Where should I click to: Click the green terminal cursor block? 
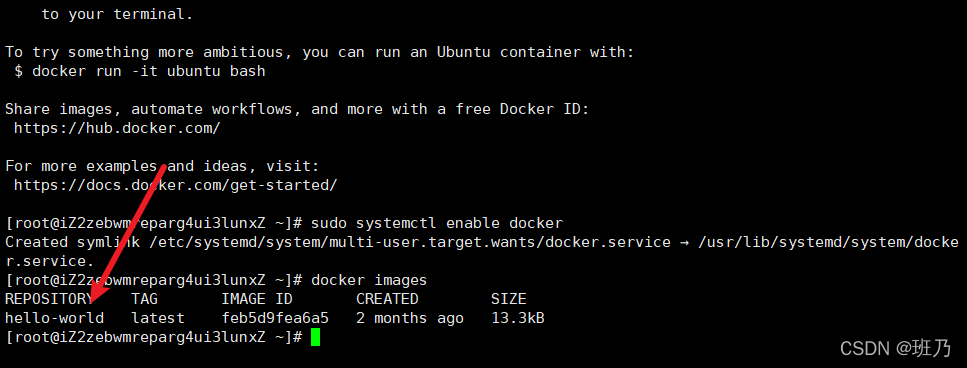pyautogui.click(x=315, y=337)
